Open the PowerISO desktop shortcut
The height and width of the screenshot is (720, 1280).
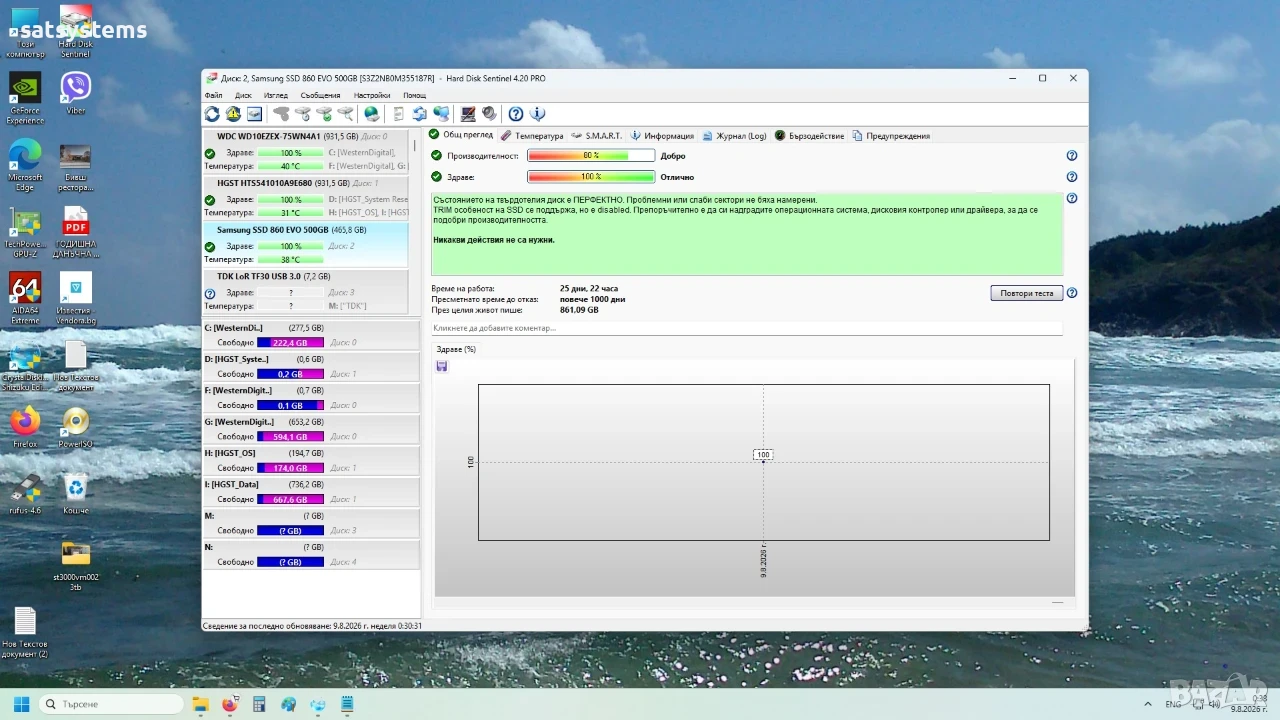point(76,428)
